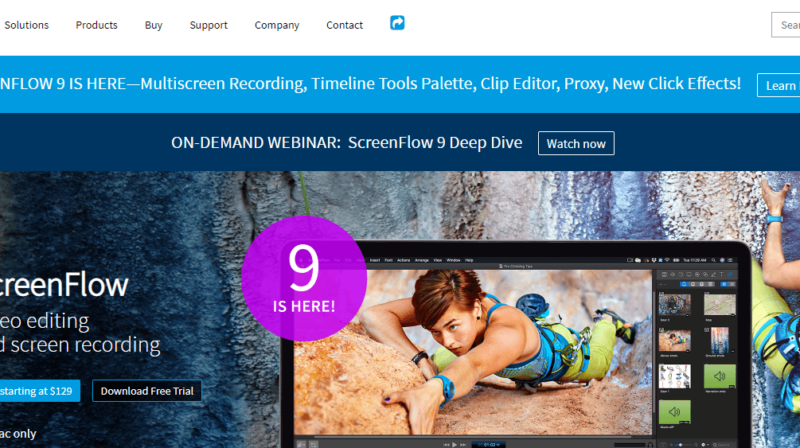Click Download Free Trial button
The image size is (800, 448).
click(x=147, y=391)
